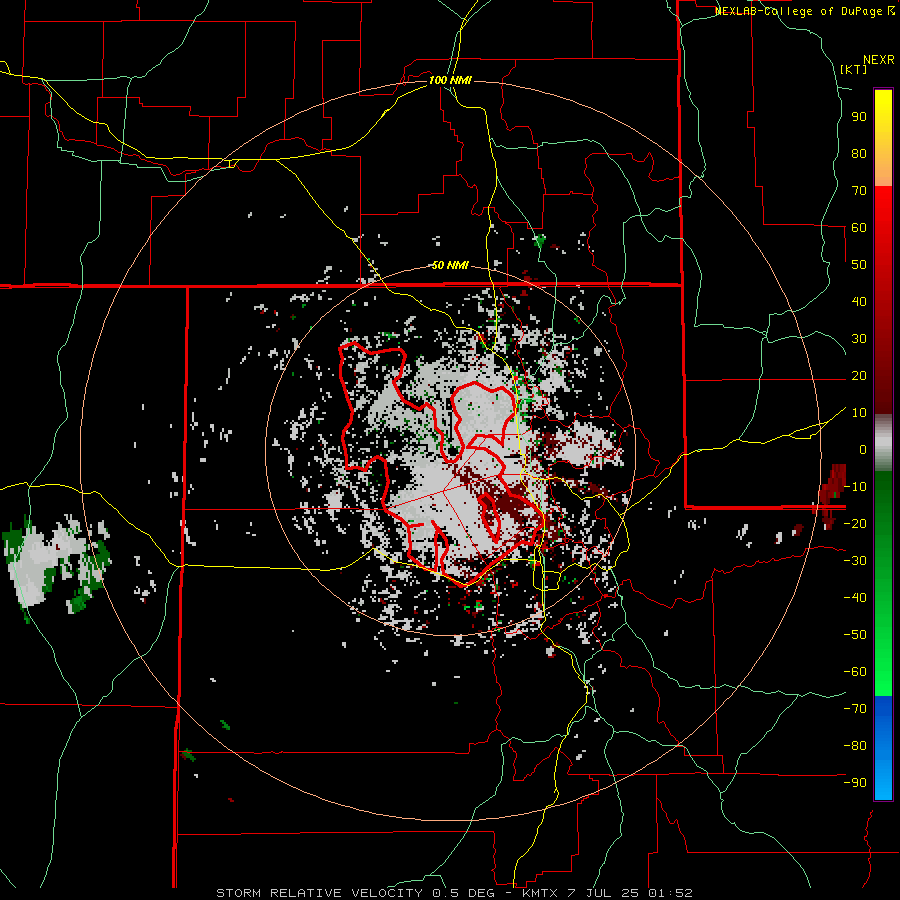The image size is (900, 900).
Task: Select the 40 value on the velocity scale
Action: tap(859, 301)
